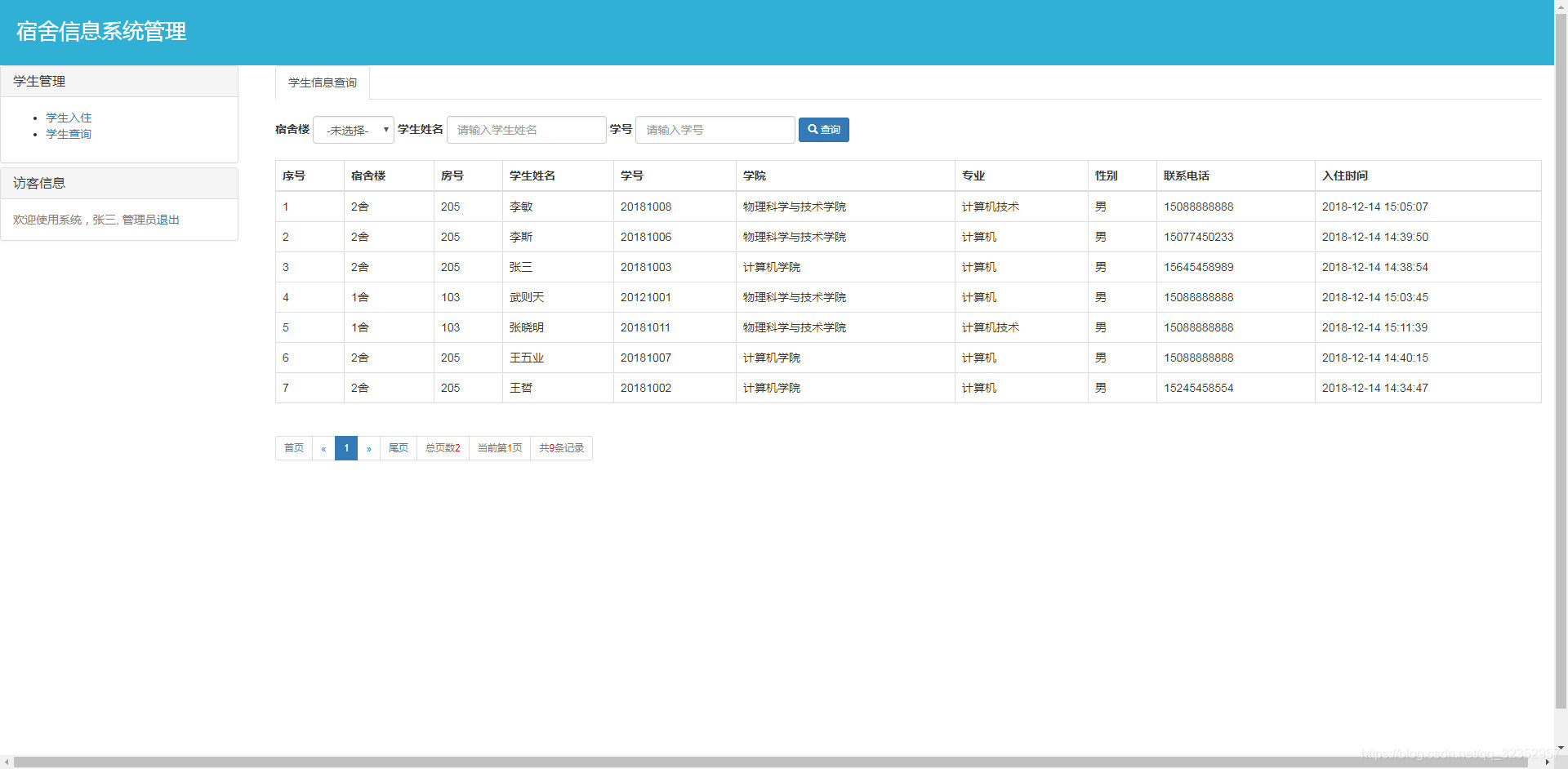Go to 尾页 last page
Viewport: 1568px width, 769px height.
coord(399,448)
